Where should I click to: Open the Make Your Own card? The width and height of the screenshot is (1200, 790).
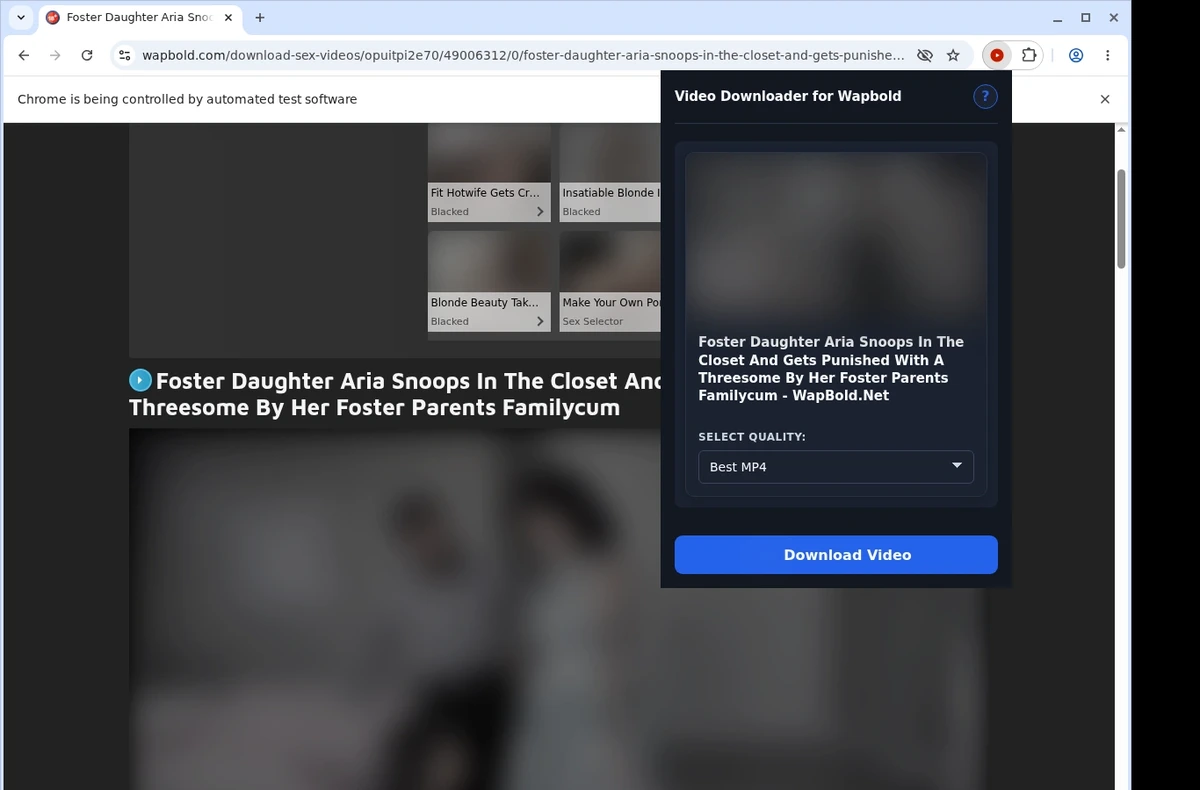click(610, 281)
